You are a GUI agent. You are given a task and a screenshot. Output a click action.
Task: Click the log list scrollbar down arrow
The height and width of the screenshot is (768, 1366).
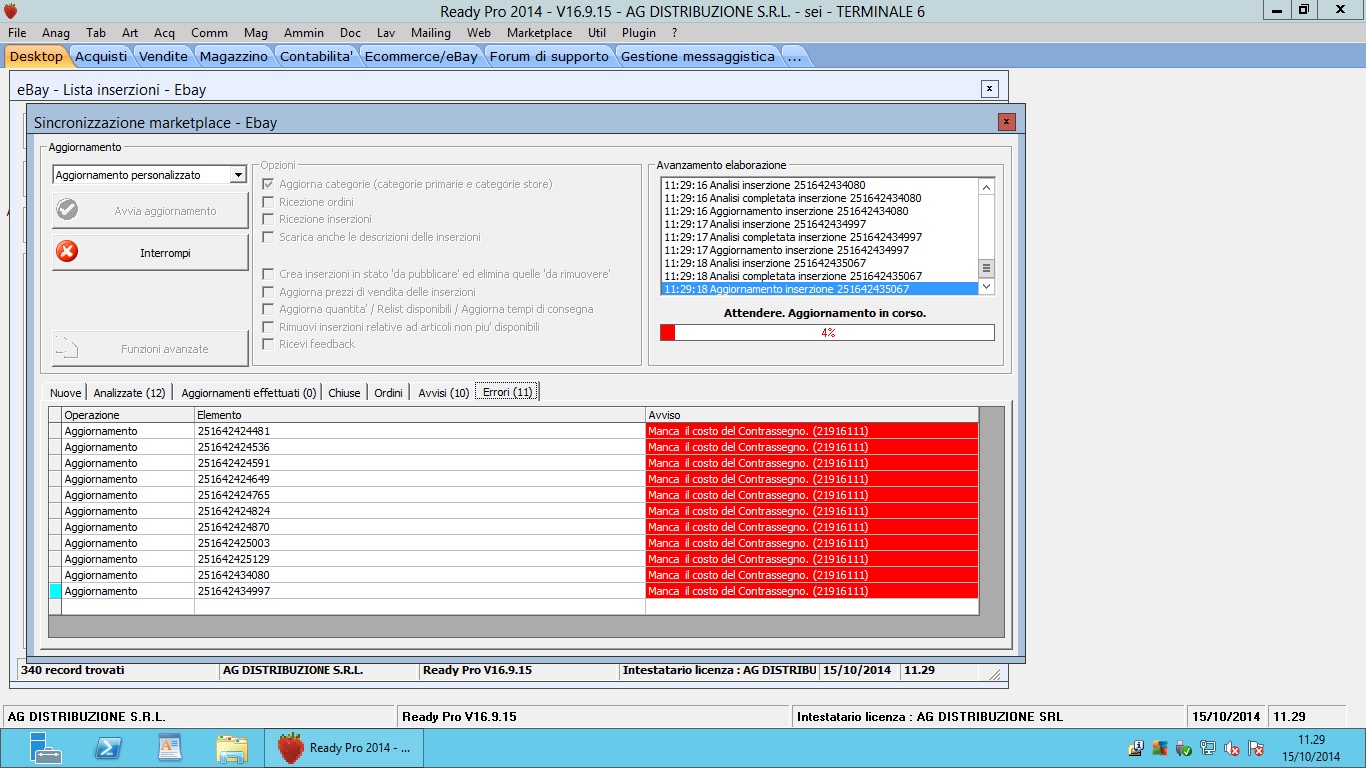986,287
